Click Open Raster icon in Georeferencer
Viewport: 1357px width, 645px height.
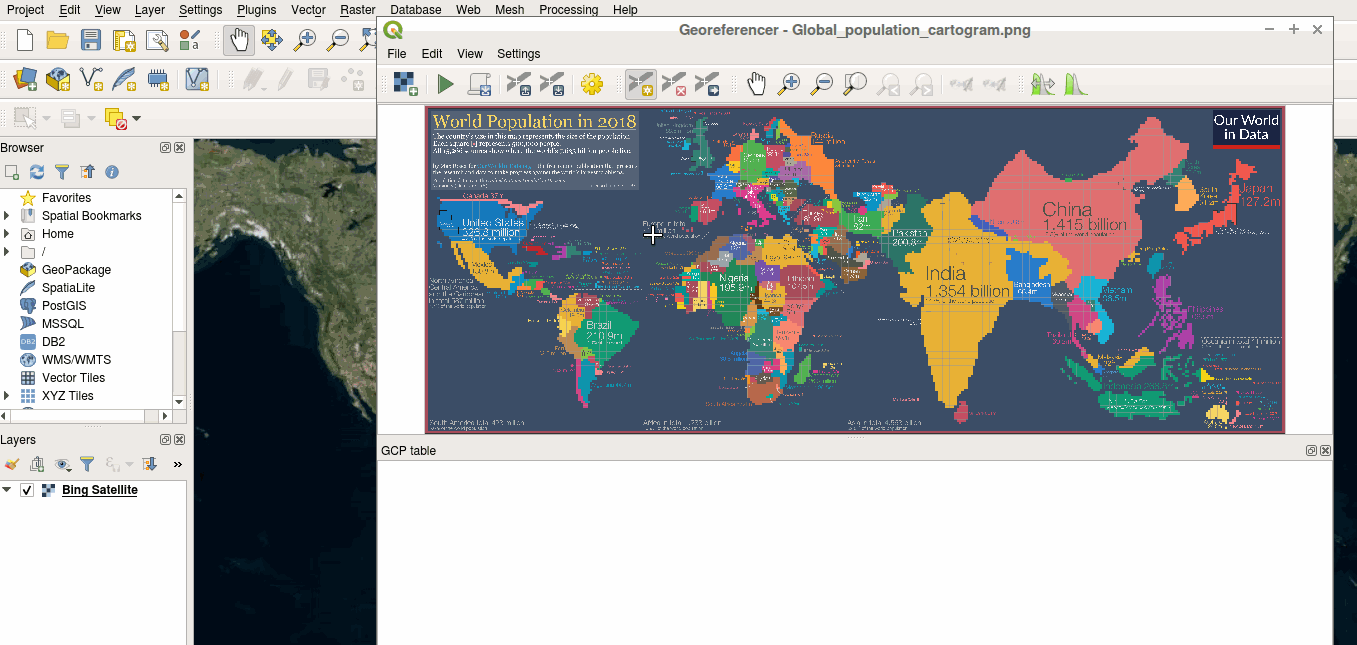point(405,84)
